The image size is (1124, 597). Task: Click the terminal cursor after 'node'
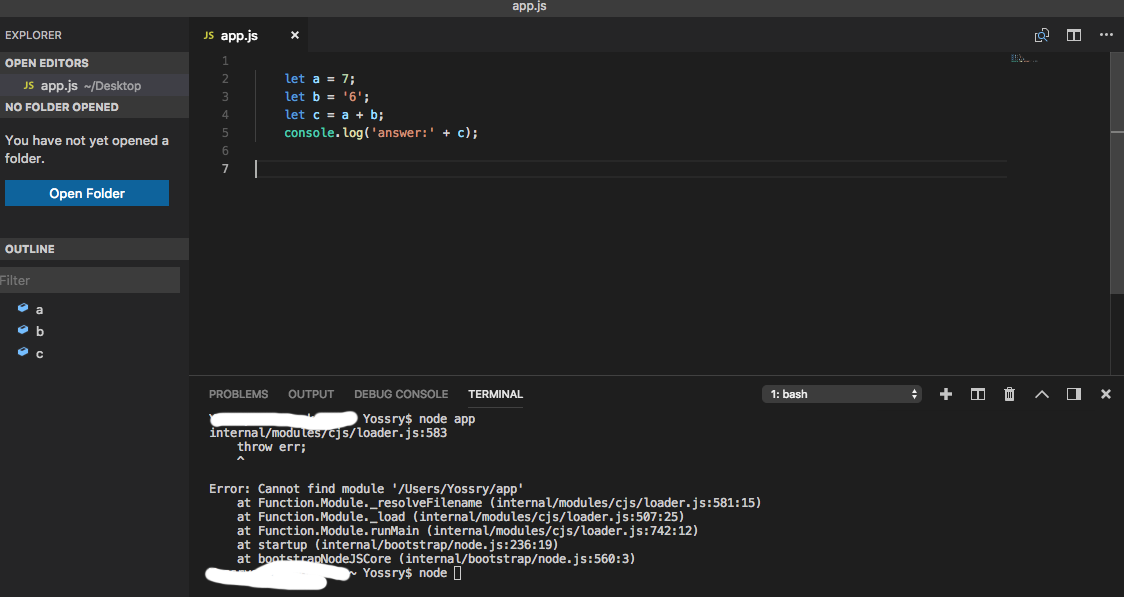click(x=458, y=573)
